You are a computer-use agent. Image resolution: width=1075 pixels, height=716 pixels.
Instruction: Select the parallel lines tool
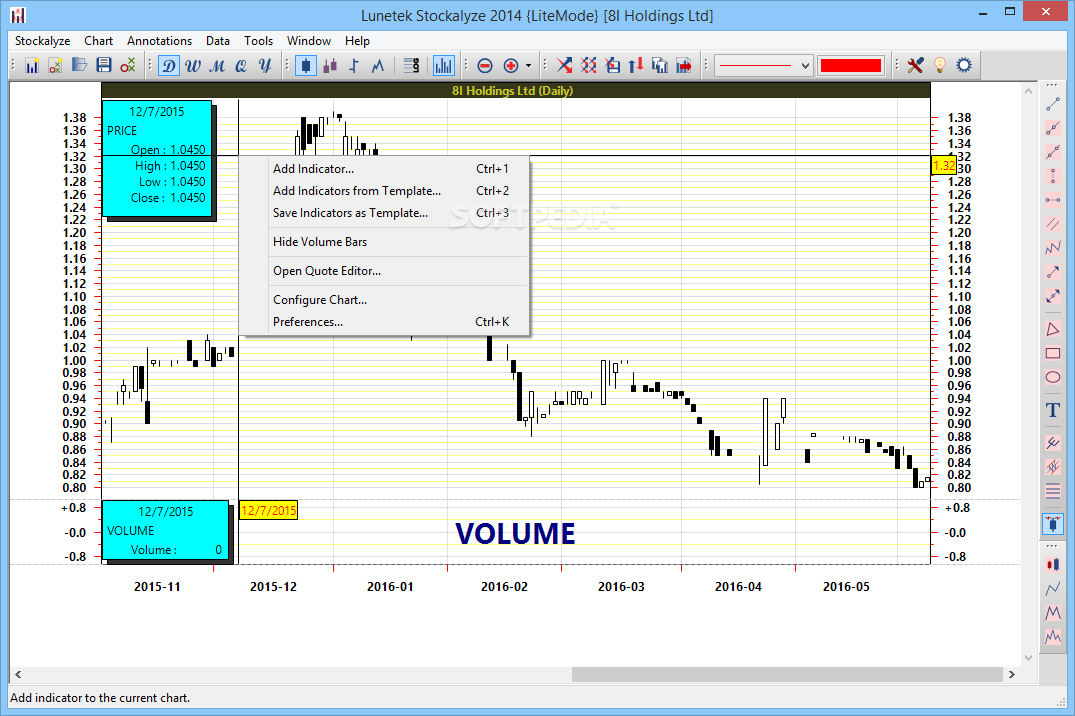[1053, 224]
